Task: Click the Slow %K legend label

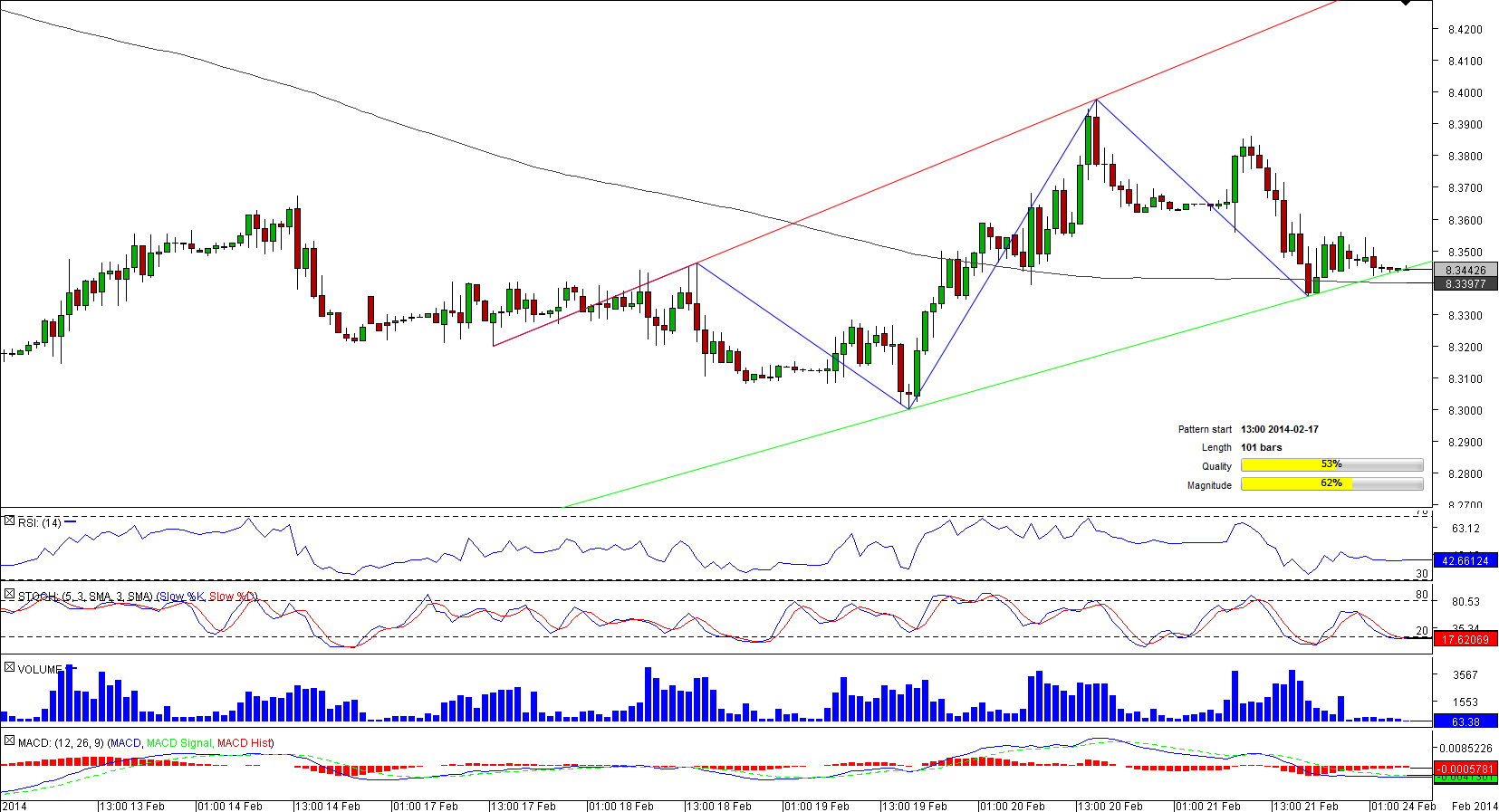Action: [x=181, y=597]
